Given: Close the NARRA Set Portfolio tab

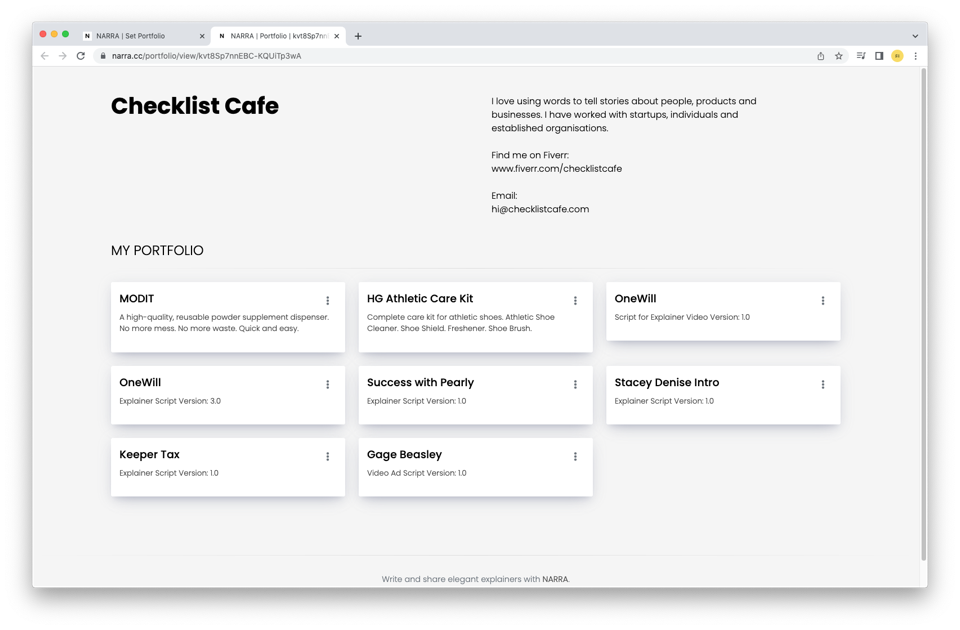Looking at the screenshot, I should pos(202,36).
